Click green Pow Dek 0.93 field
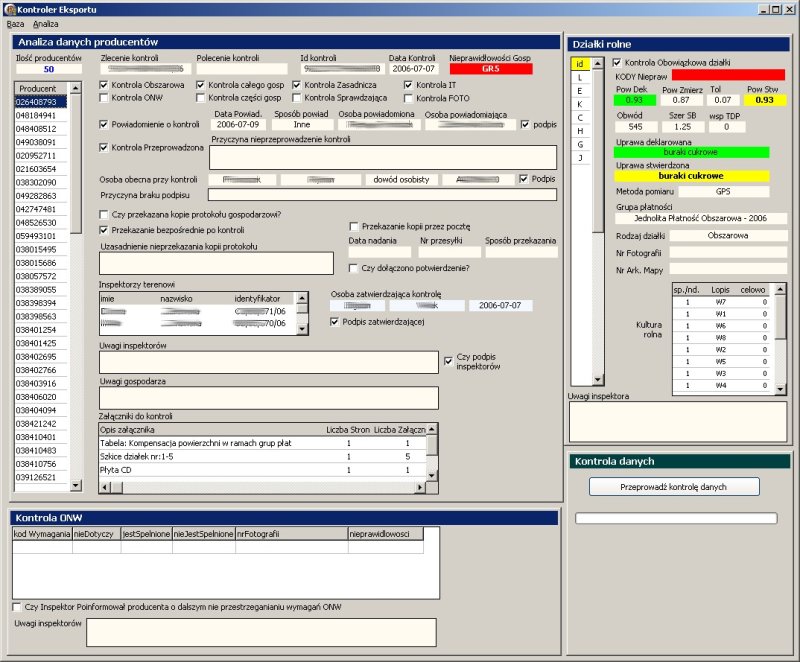Image resolution: width=800 pixels, height=662 pixels. click(x=634, y=100)
